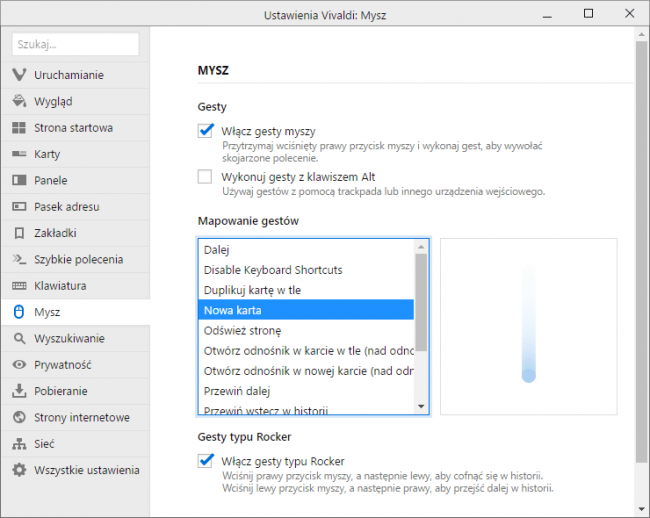
Task: Open Pasek adresu settings
Action: point(75,206)
